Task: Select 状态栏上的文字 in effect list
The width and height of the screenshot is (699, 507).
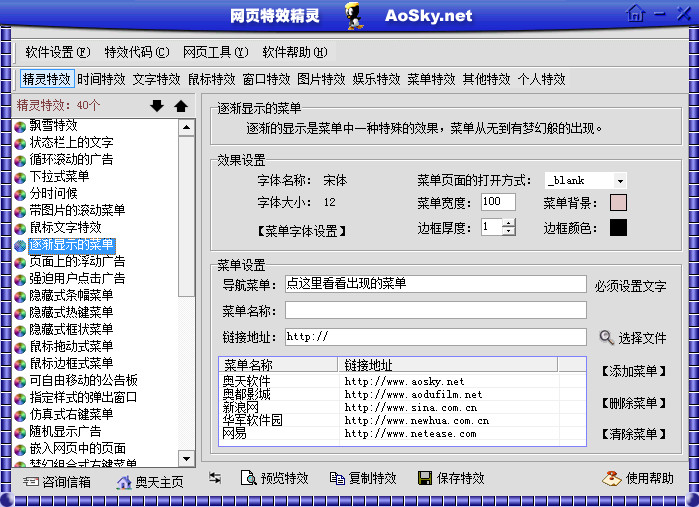Action: (x=71, y=143)
